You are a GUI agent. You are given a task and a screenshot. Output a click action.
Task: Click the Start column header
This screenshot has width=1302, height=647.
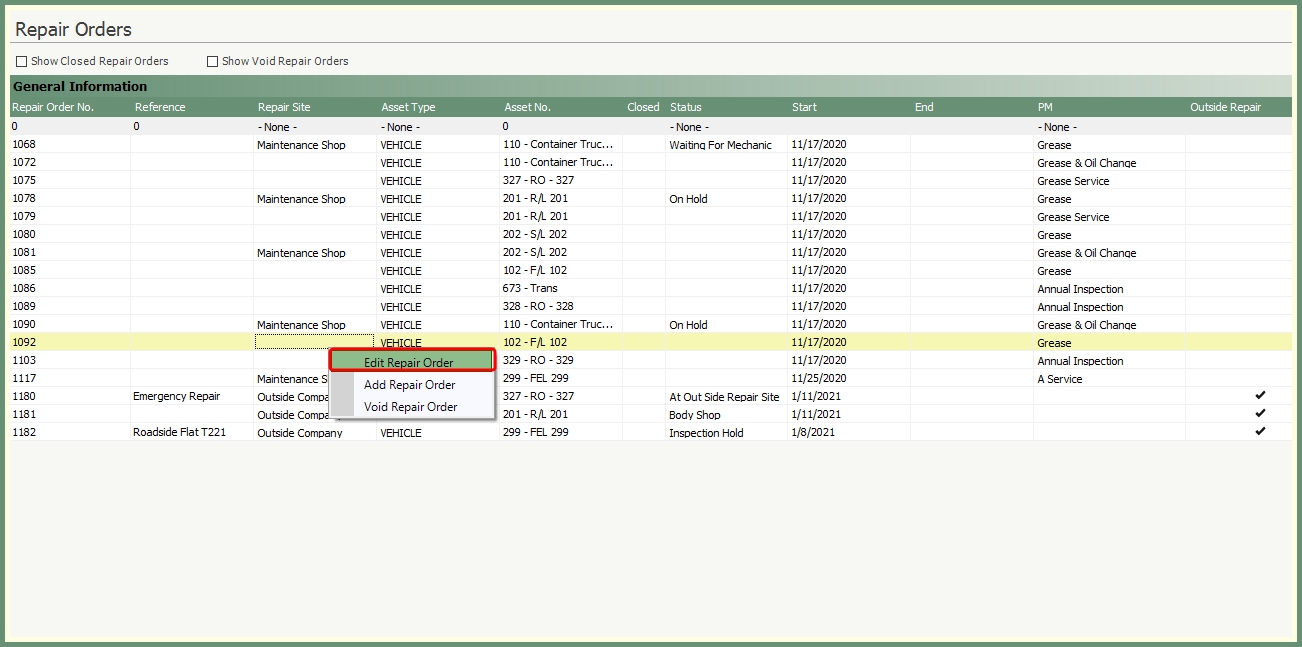coord(804,107)
